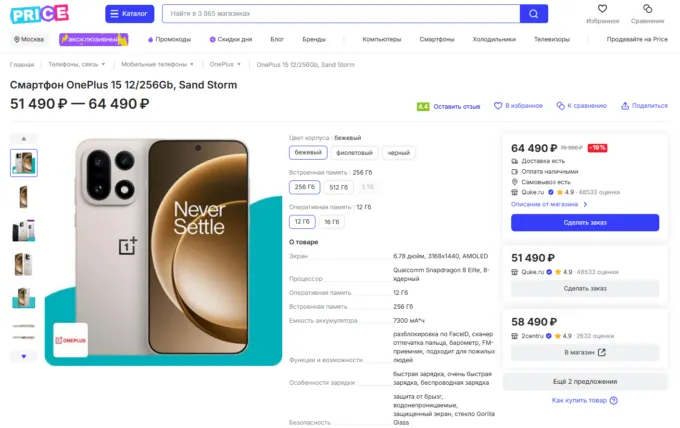Screen dimensions: 680x428
Task: Choose 512 ГБ storage option
Action: click(338, 187)
